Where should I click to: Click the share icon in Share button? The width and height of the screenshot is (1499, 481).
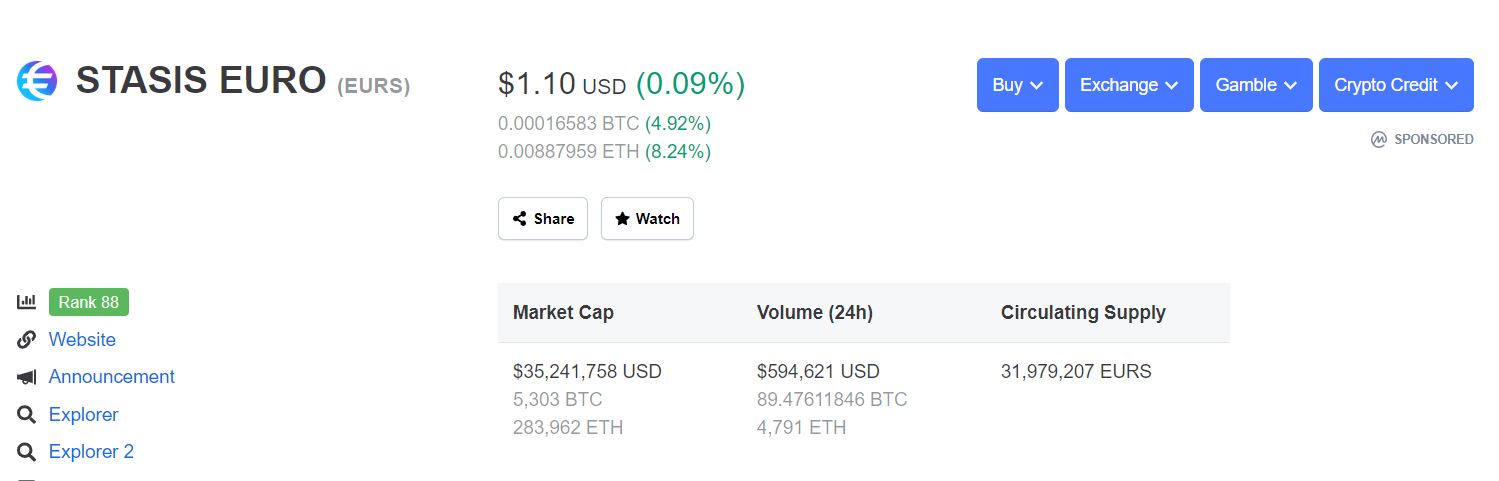point(519,219)
